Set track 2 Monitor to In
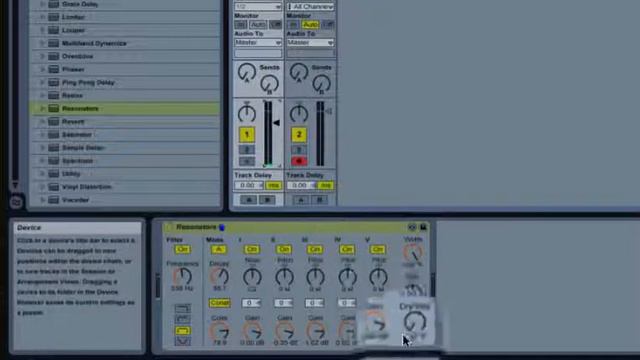The height and width of the screenshot is (360, 640). pyautogui.click(x=293, y=25)
